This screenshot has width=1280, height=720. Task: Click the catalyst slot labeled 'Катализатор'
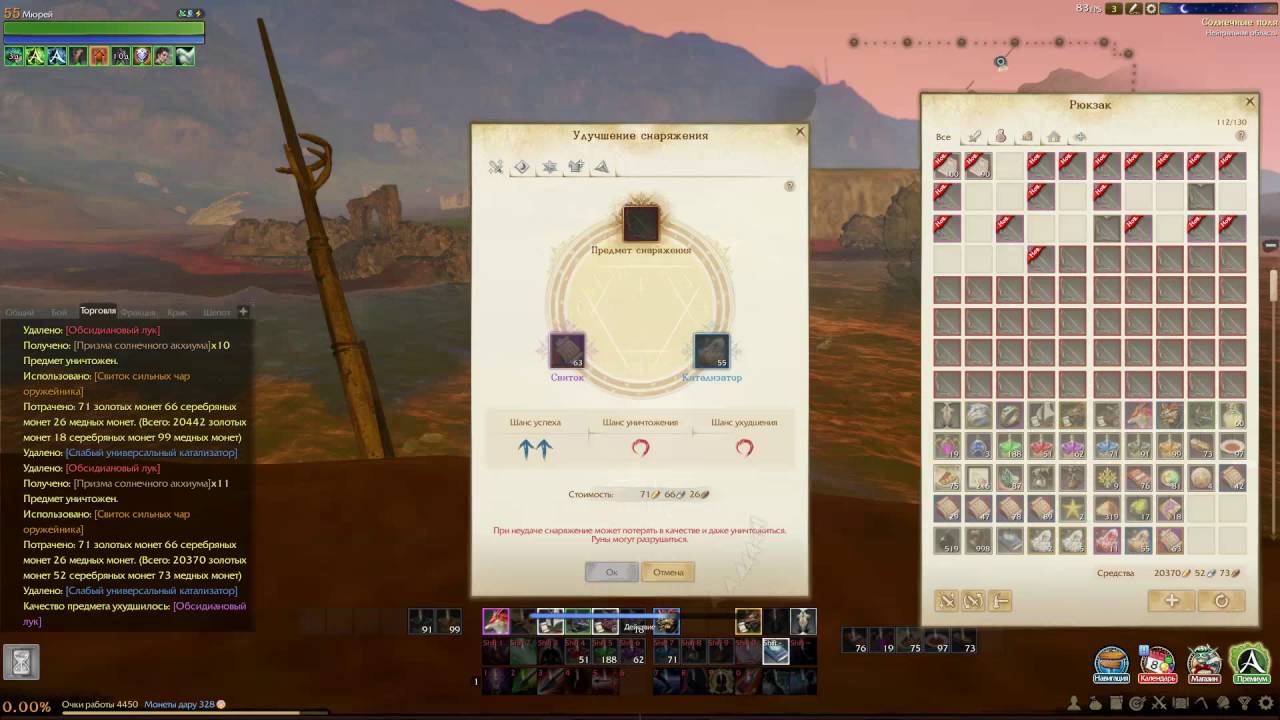(x=711, y=351)
